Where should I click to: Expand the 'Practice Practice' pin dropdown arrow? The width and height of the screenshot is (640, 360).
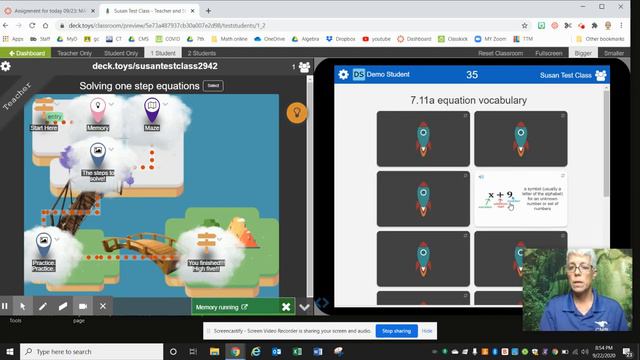pyautogui.click(x=57, y=239)
